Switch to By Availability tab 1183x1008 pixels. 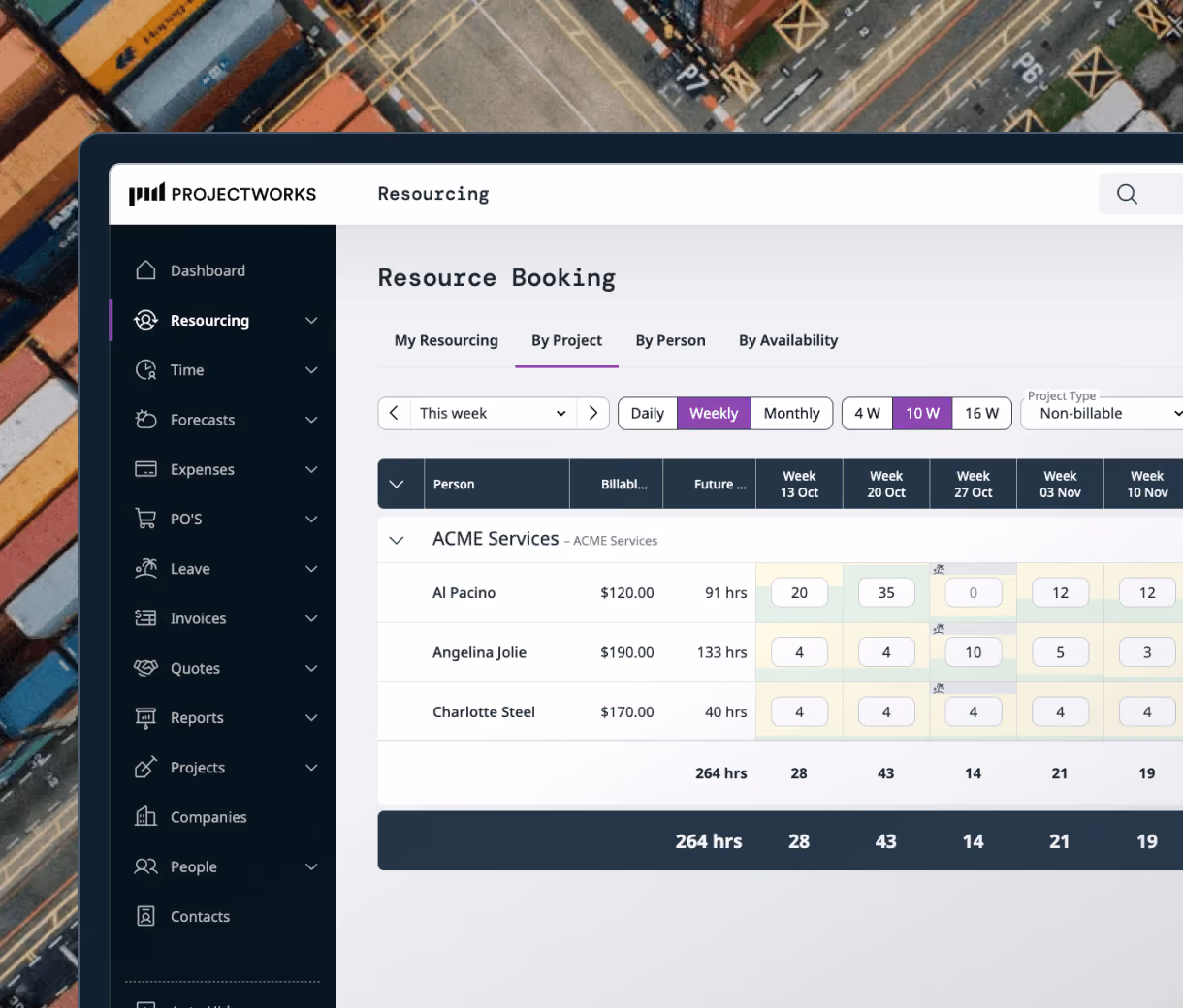click(x=788, y=340)
